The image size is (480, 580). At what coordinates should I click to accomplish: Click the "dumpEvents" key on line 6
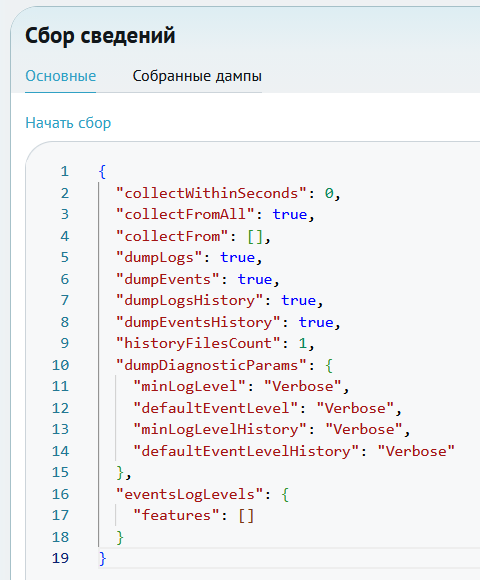click(168, 279)
